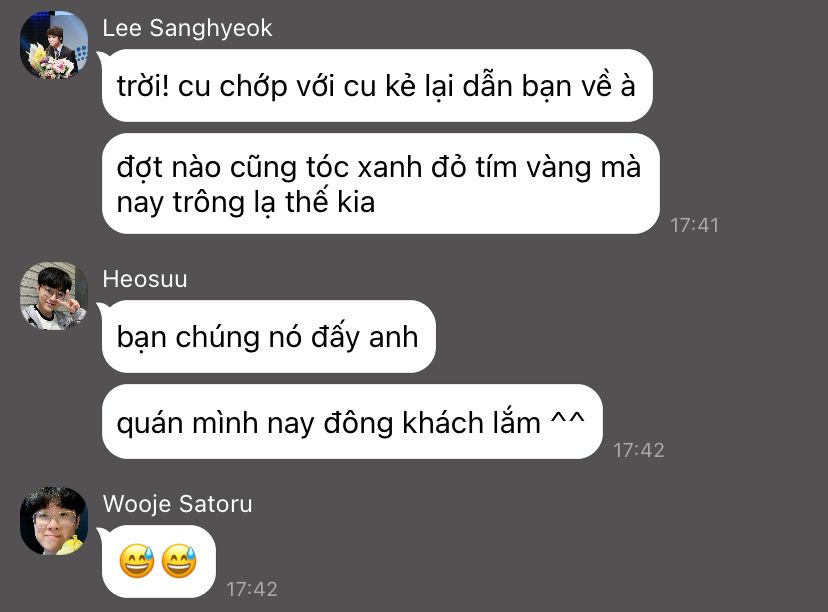Click the sender name Heosuu
This screenshot has width=828, height=612.
pos(145,279)
